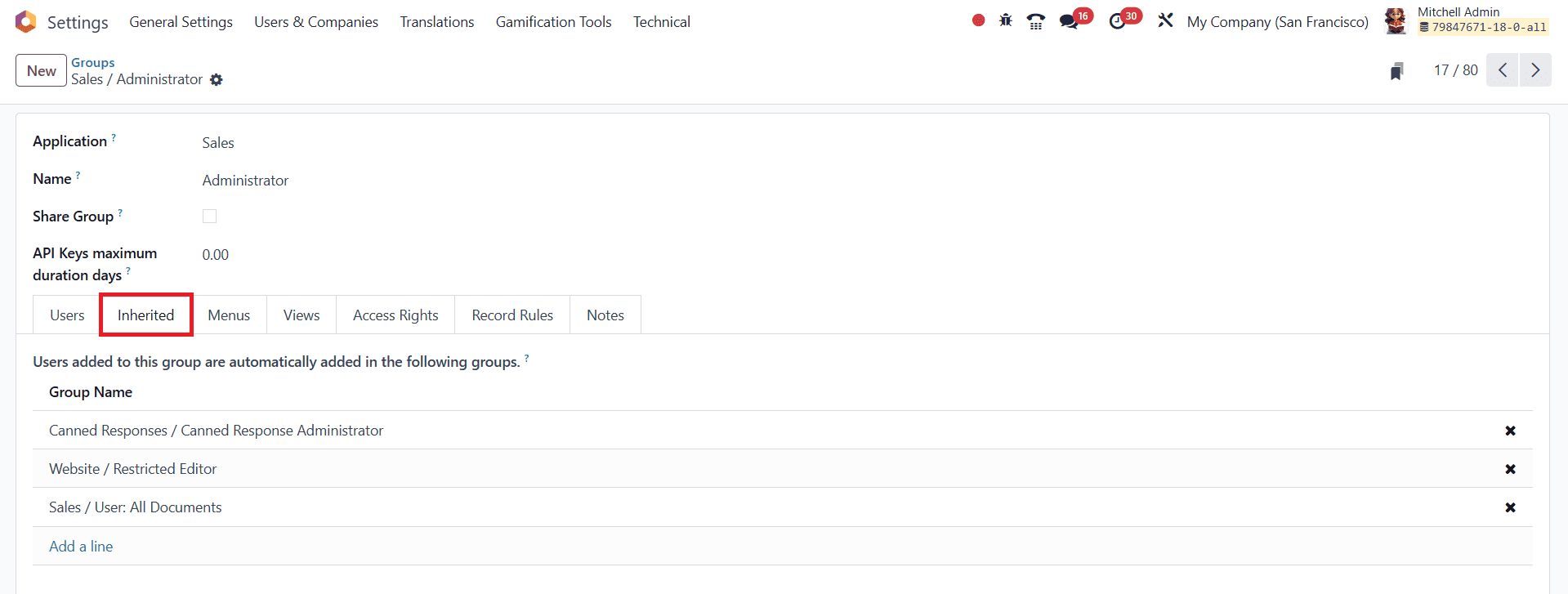This screenshot has width=1568, height=594.
Task: Click the red recording indicator icon
Action: pyautogui.click(x=978, y=20)
